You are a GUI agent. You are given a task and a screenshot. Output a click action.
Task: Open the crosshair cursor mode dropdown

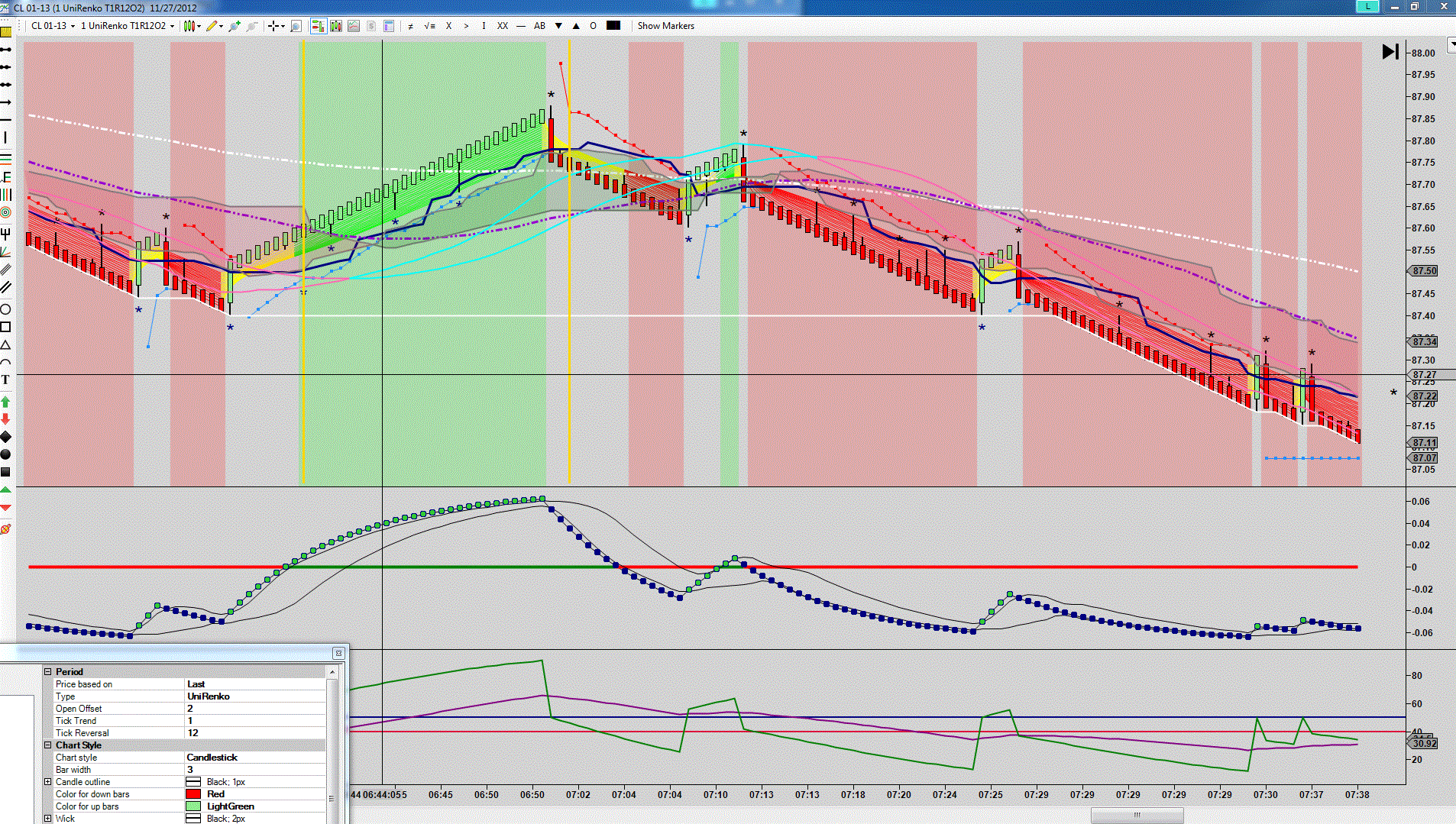pos(276,26)
